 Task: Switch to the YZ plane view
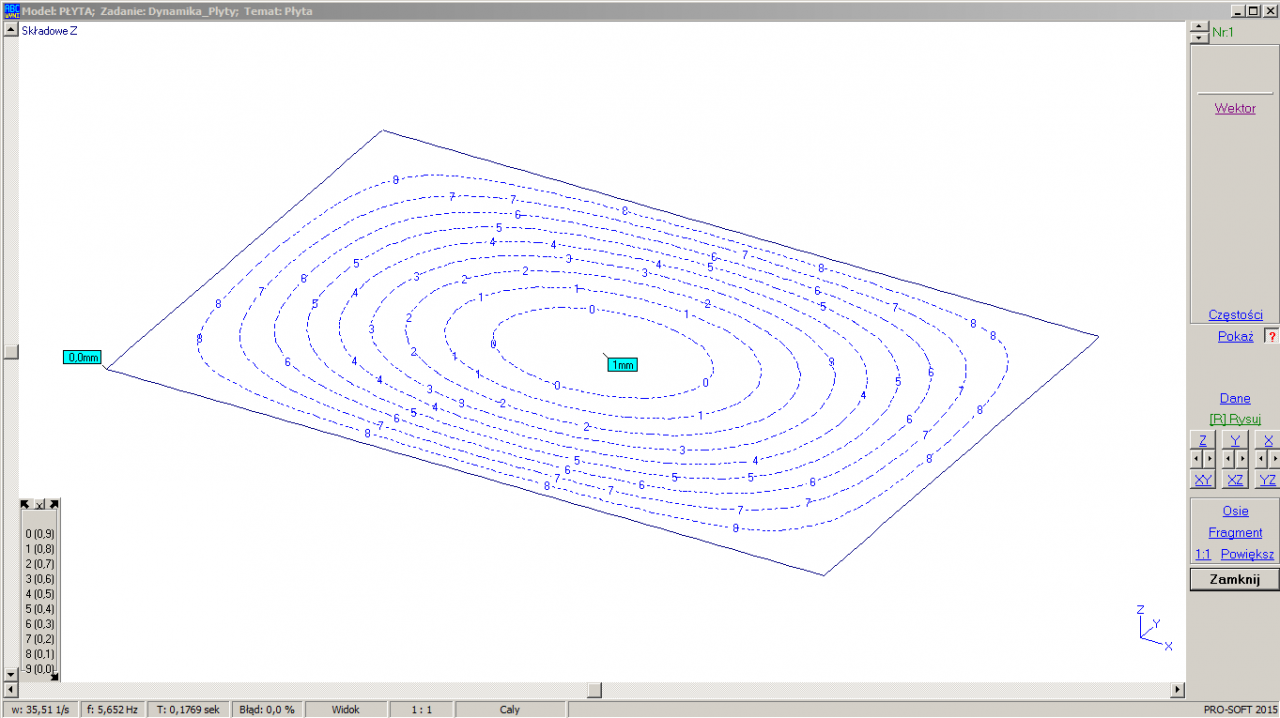coord(1267,480)
